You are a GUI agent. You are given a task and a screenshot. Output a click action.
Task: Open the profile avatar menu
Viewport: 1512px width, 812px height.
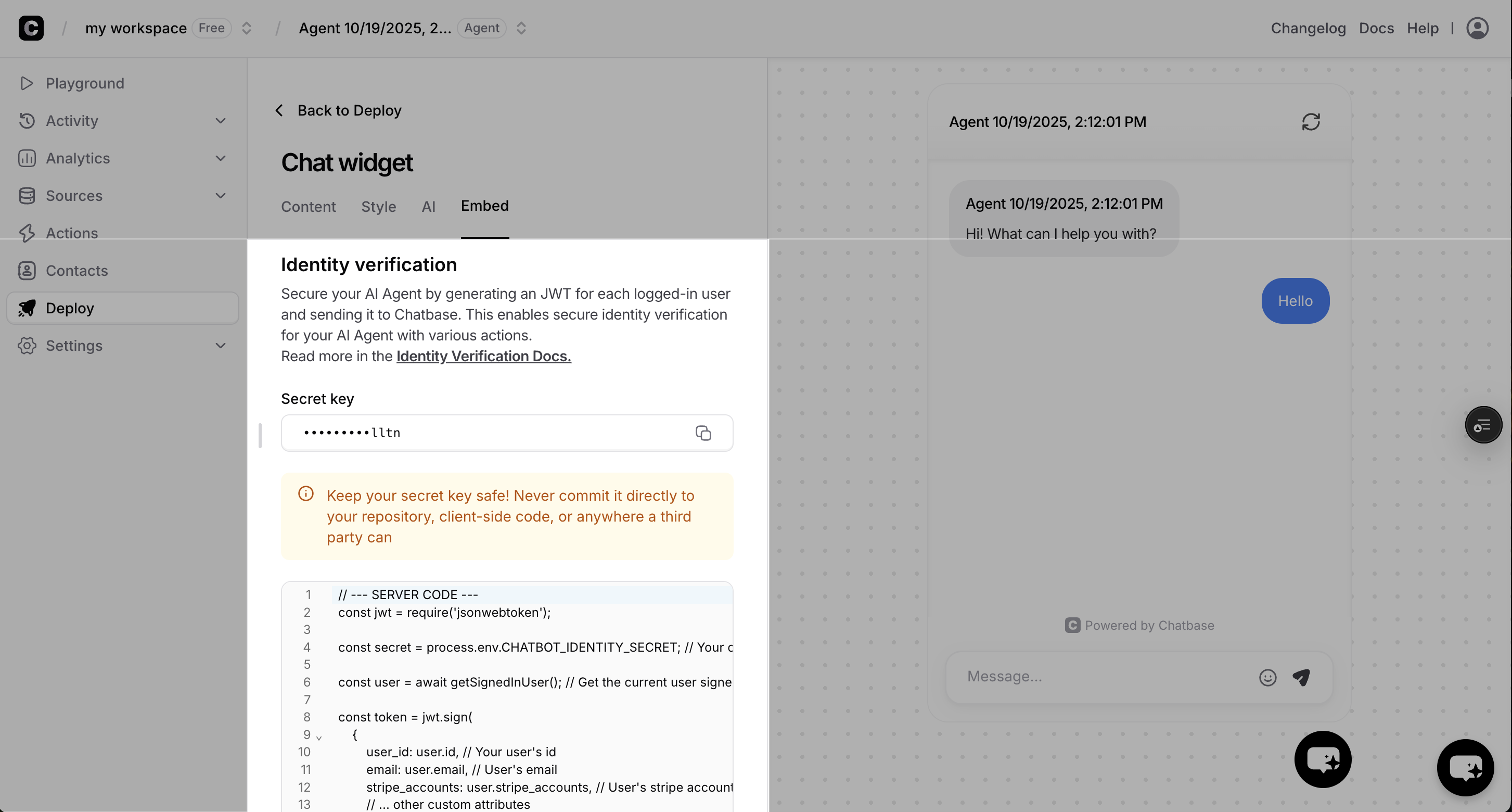[x=1478, y=28]
